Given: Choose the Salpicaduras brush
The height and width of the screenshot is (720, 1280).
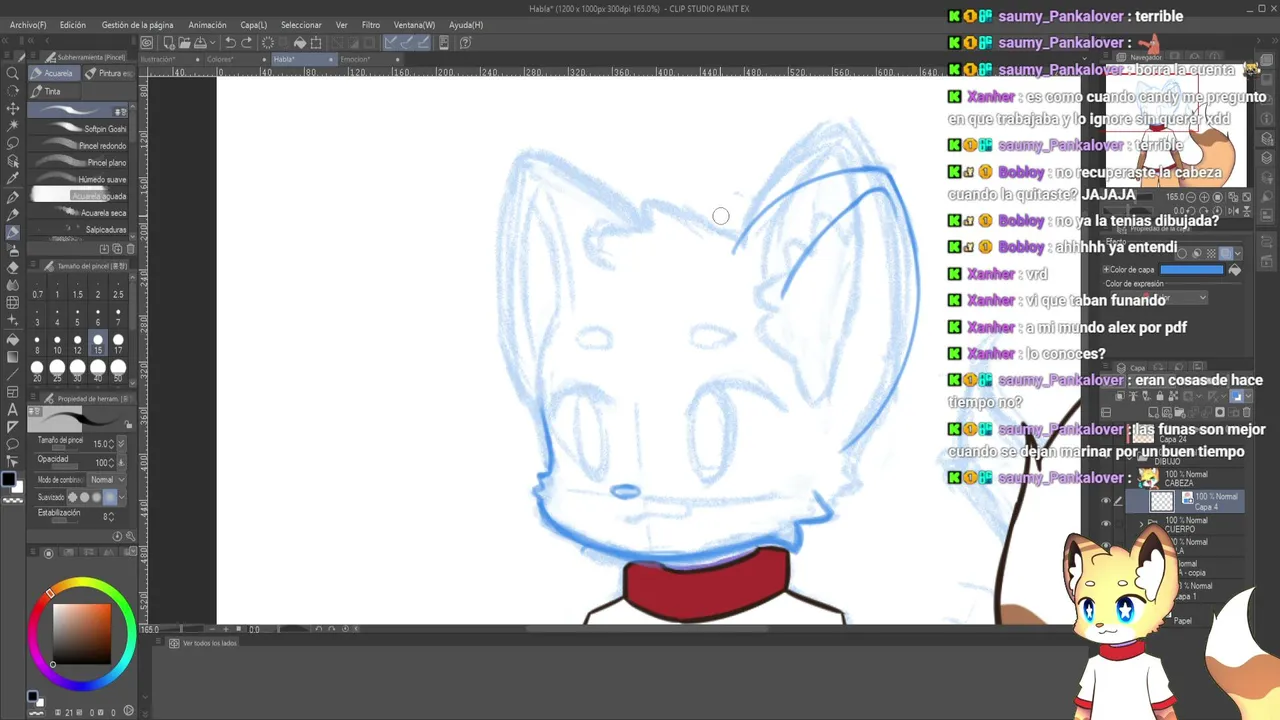Looking at the screenshot, I should point(80,230).
